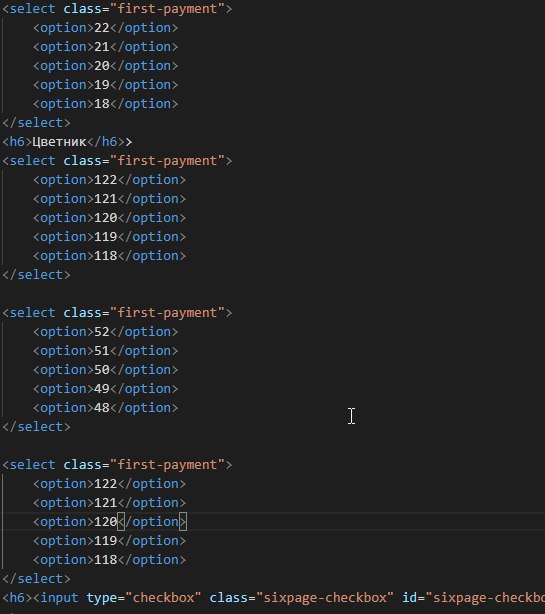Click the option value 50
This screenshot has width=545, height=614.
102,370
